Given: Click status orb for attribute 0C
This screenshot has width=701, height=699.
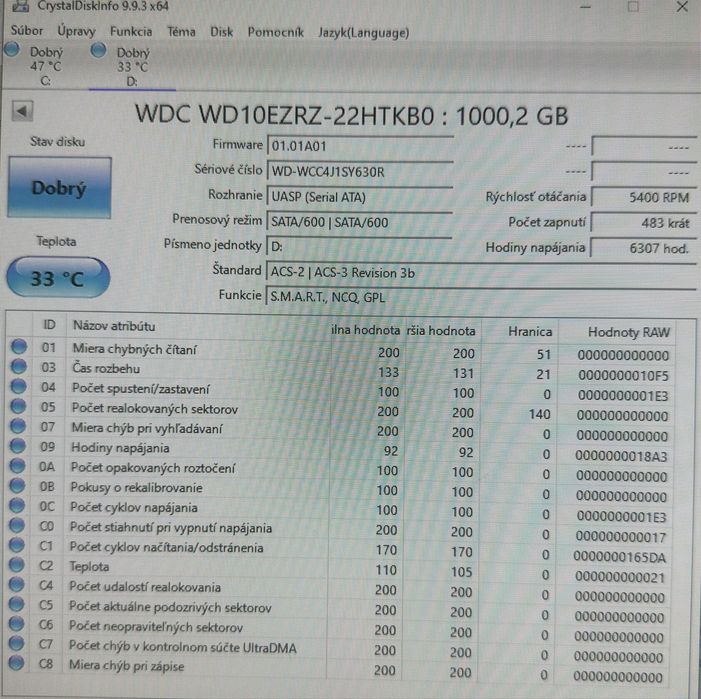Looking at the screenshot, I should [17, 505].
